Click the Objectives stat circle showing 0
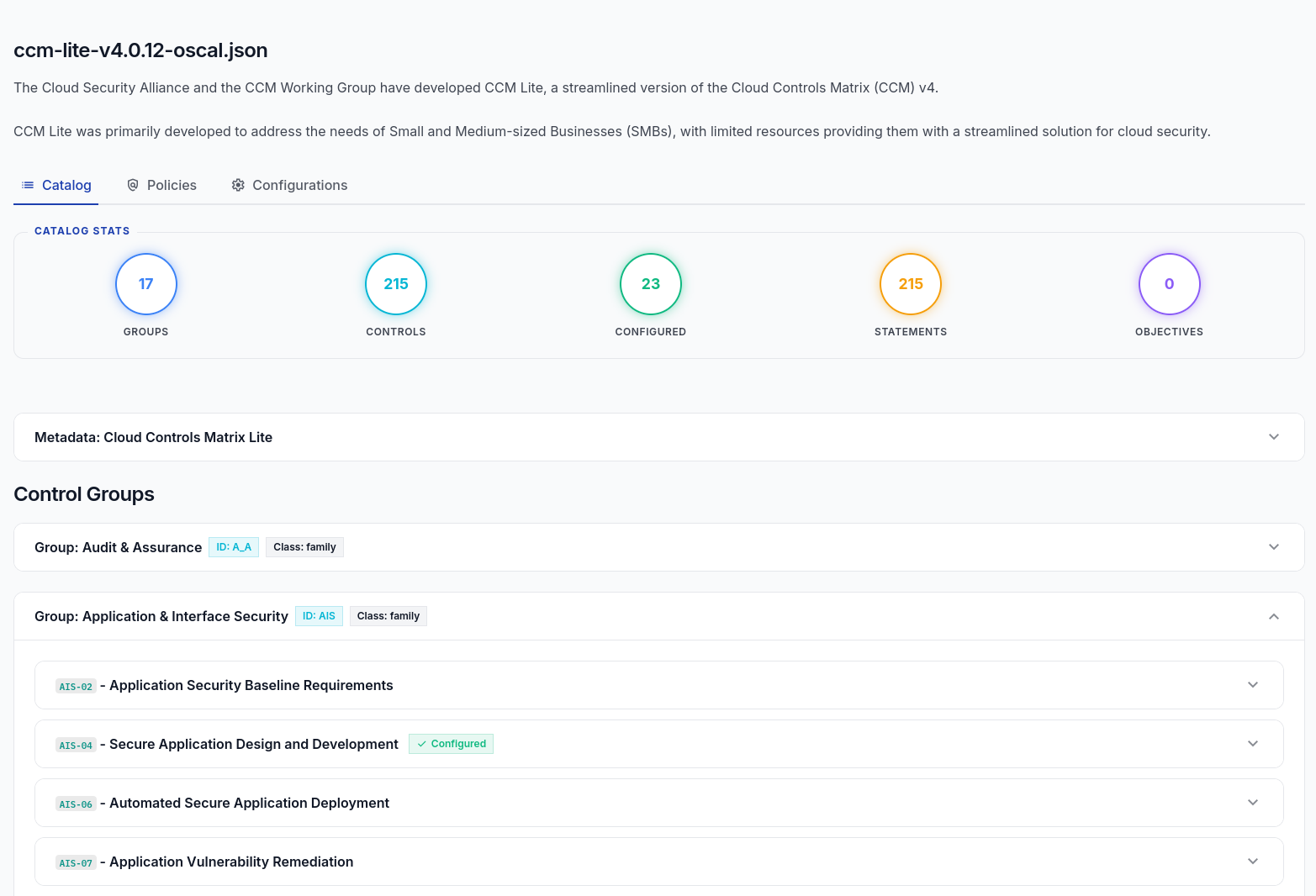1316x896 pixels. 1169,284
